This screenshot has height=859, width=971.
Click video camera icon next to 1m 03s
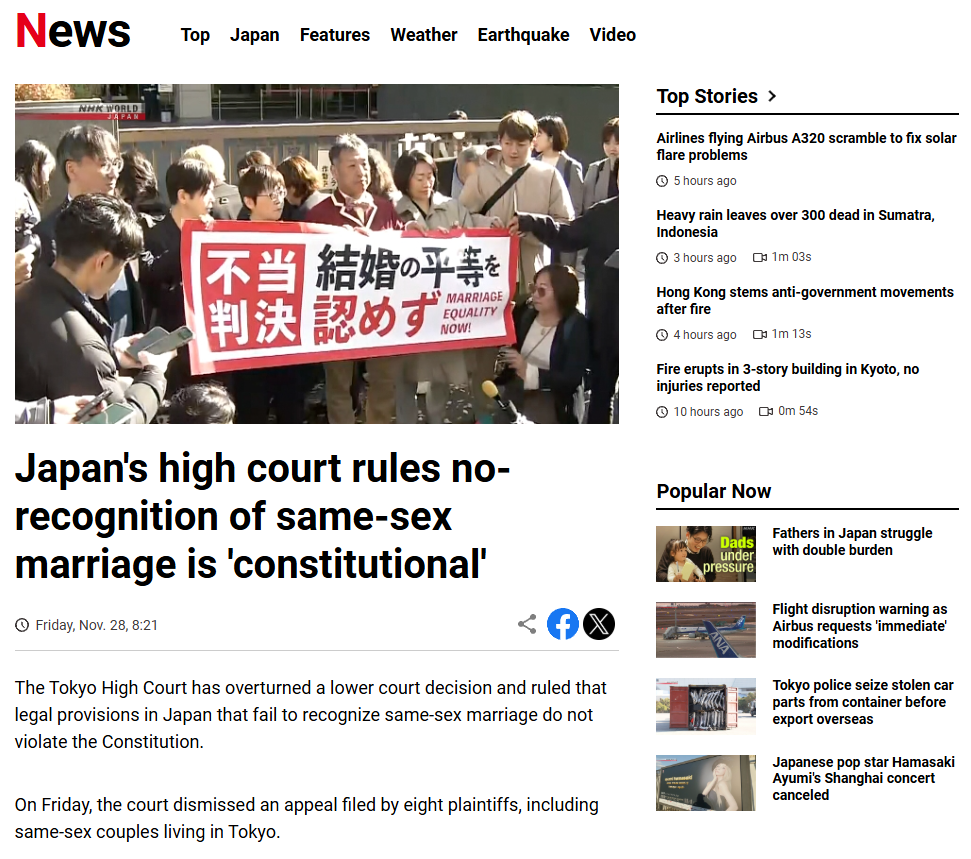pyautogui.click(x=760, y=257)
